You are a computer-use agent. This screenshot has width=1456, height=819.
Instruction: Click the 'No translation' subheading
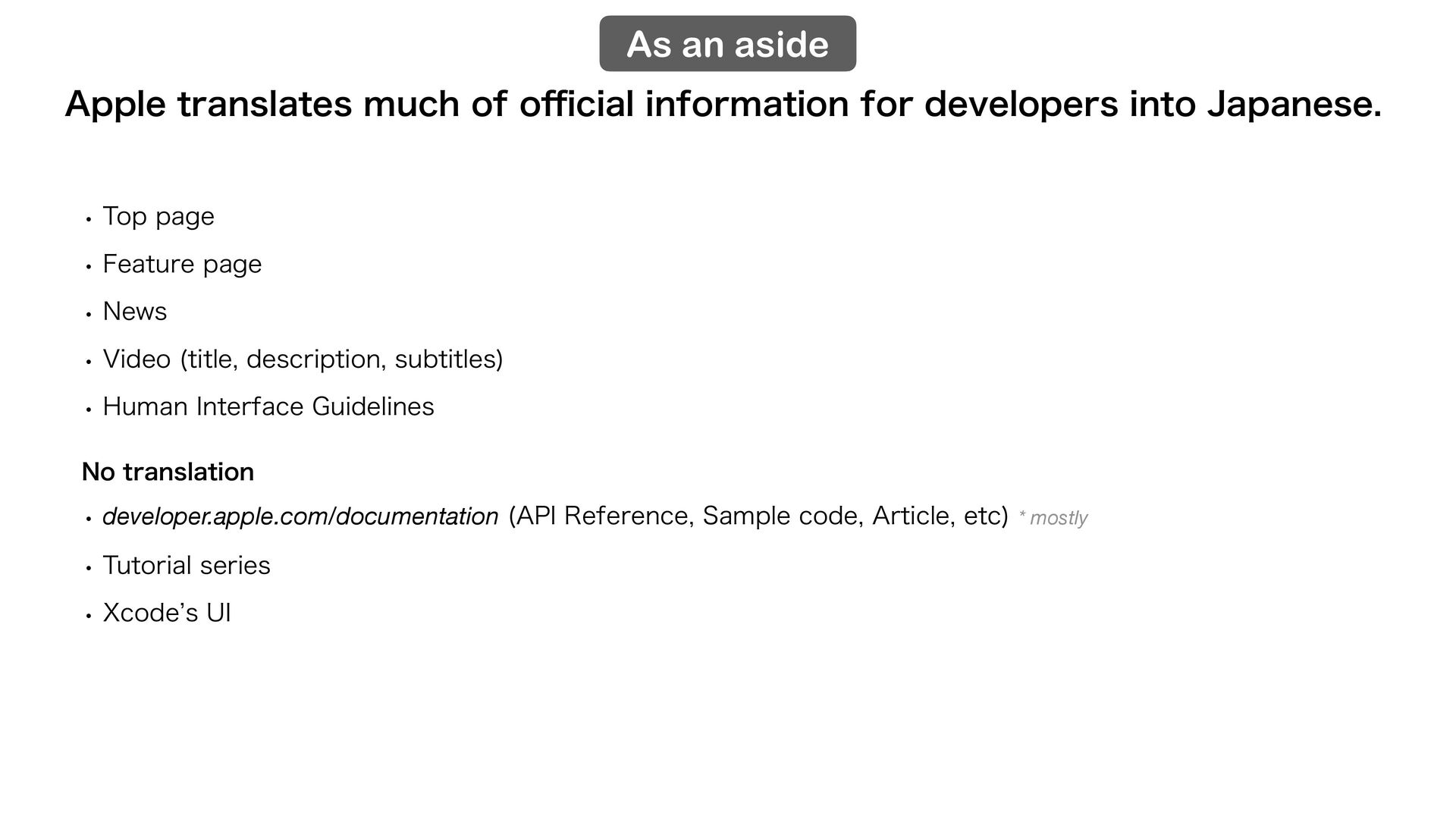tap(168, 472)
